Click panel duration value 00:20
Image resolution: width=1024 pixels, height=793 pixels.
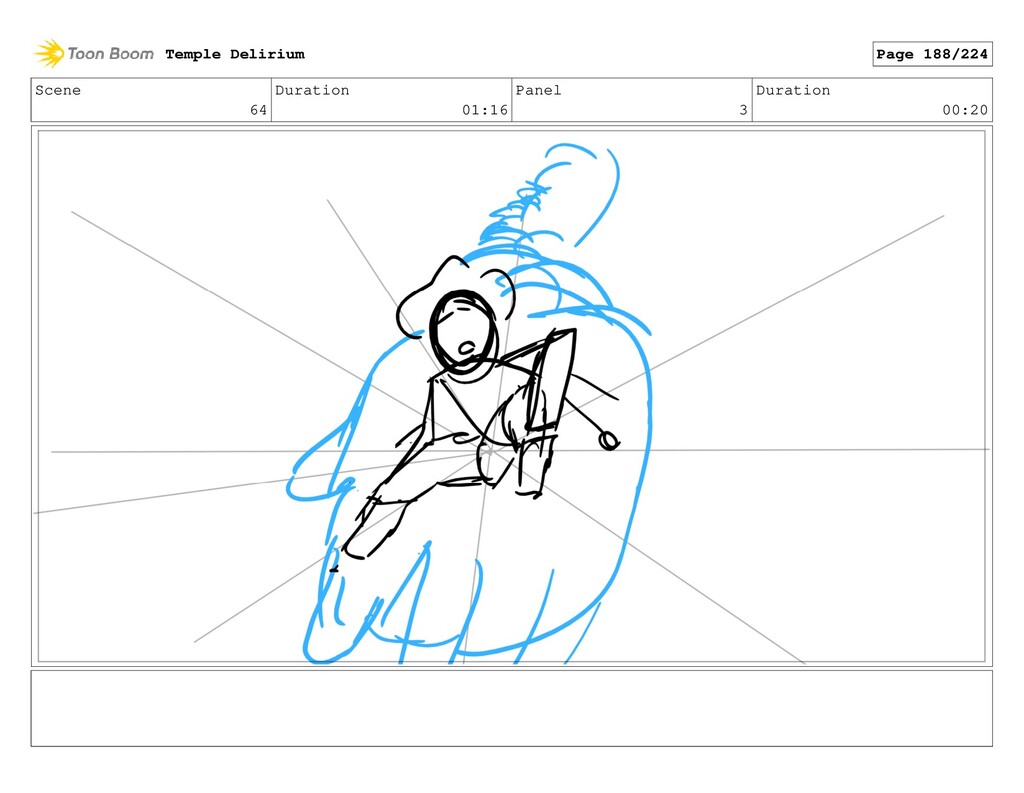[965, 110]
